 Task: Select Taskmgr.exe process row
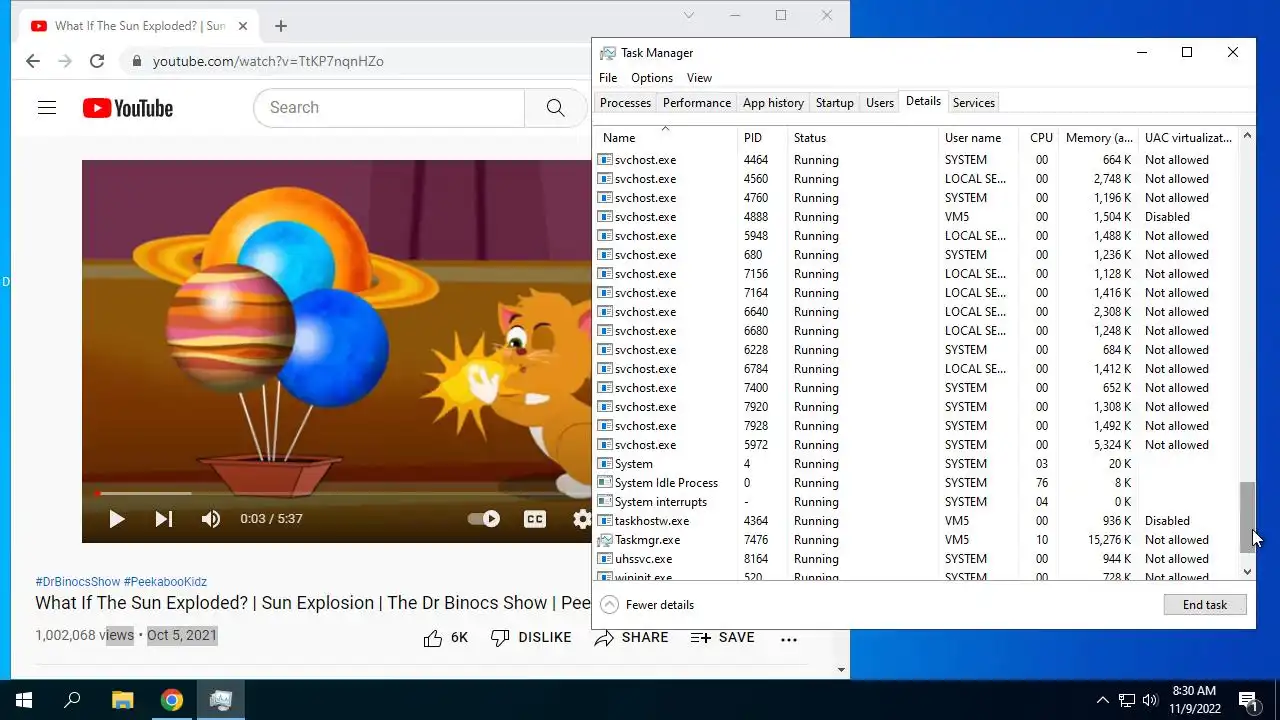point(916,540)
